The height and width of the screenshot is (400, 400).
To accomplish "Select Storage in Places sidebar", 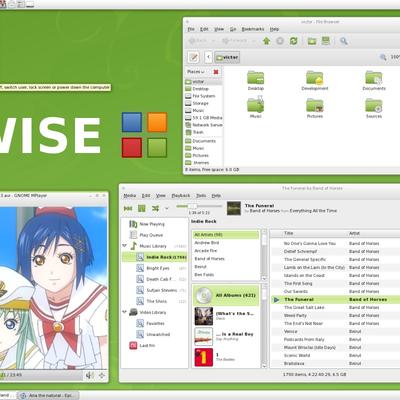I will 203,103.
